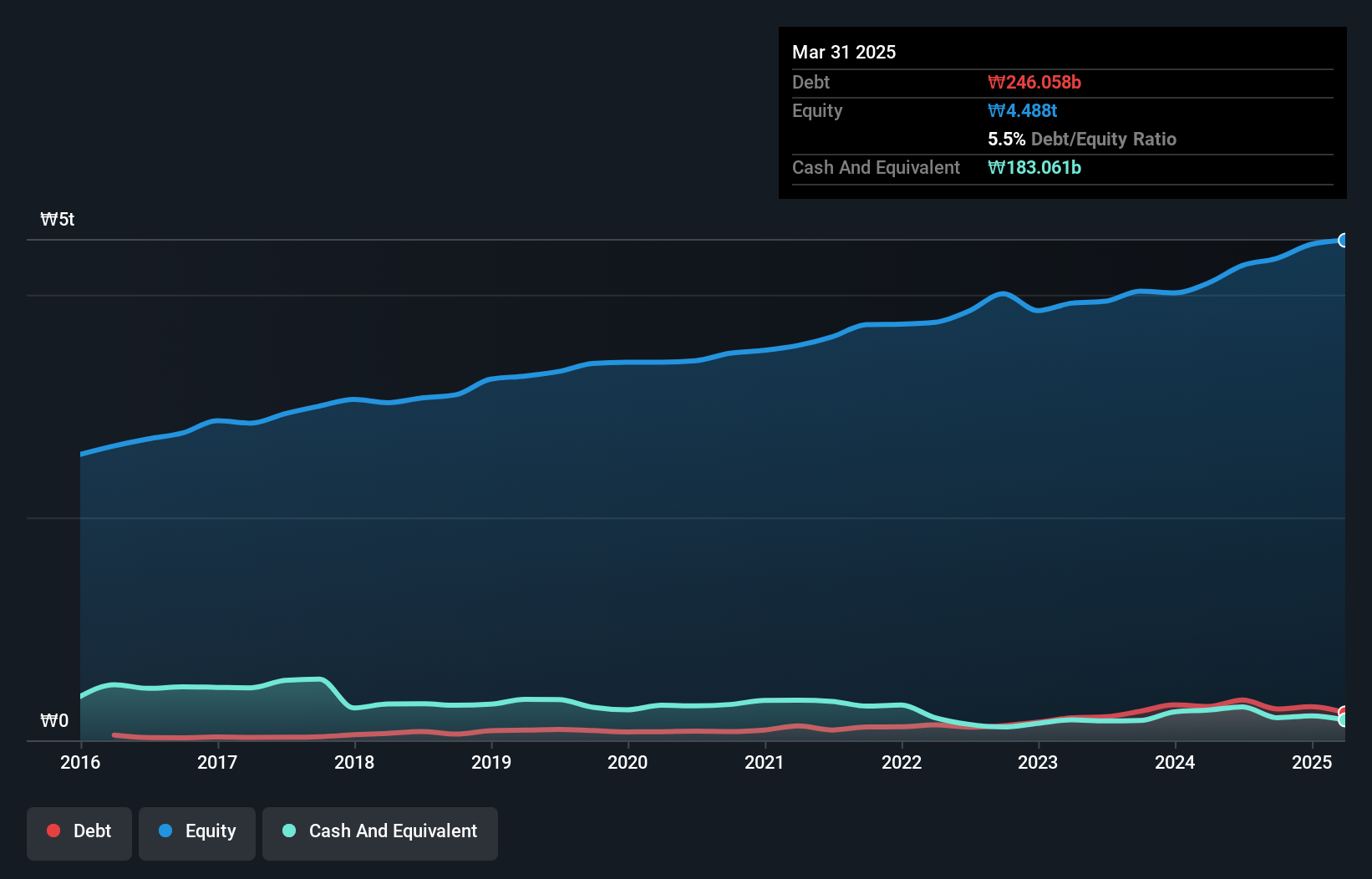Select the 2025 x-axis label
The width and height of the screenshot is (1372, 879).
pos(1312,762)
